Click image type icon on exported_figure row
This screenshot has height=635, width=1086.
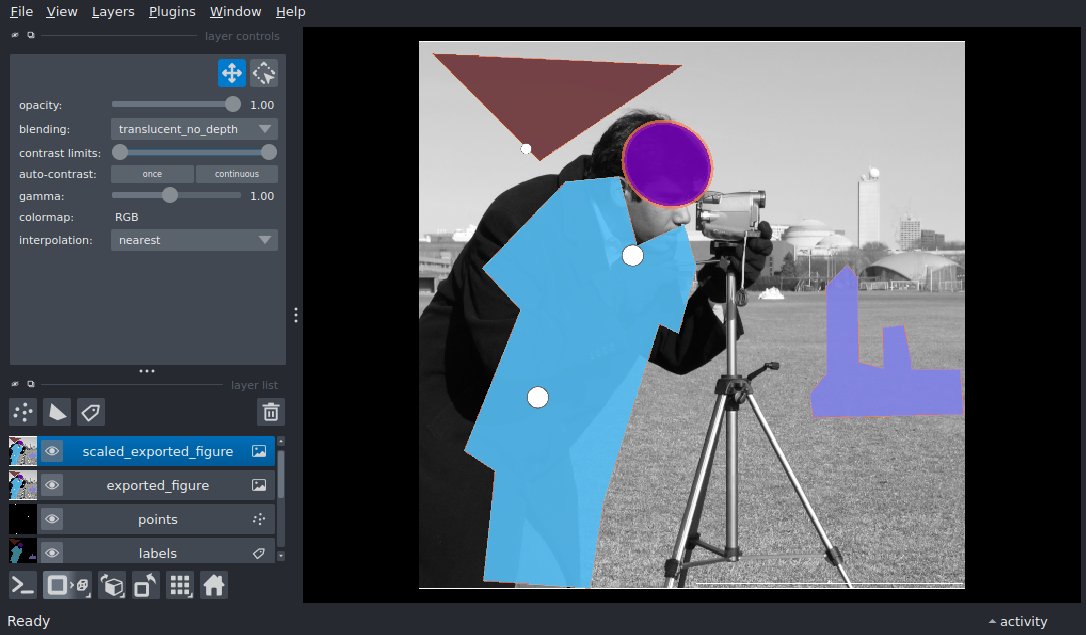tap(259, 485)
